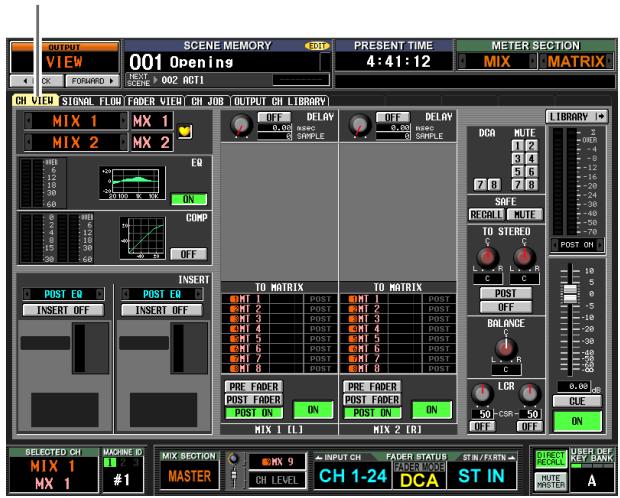Switch to OUTPUT CH LIBRARY tab

pos(280,101)
